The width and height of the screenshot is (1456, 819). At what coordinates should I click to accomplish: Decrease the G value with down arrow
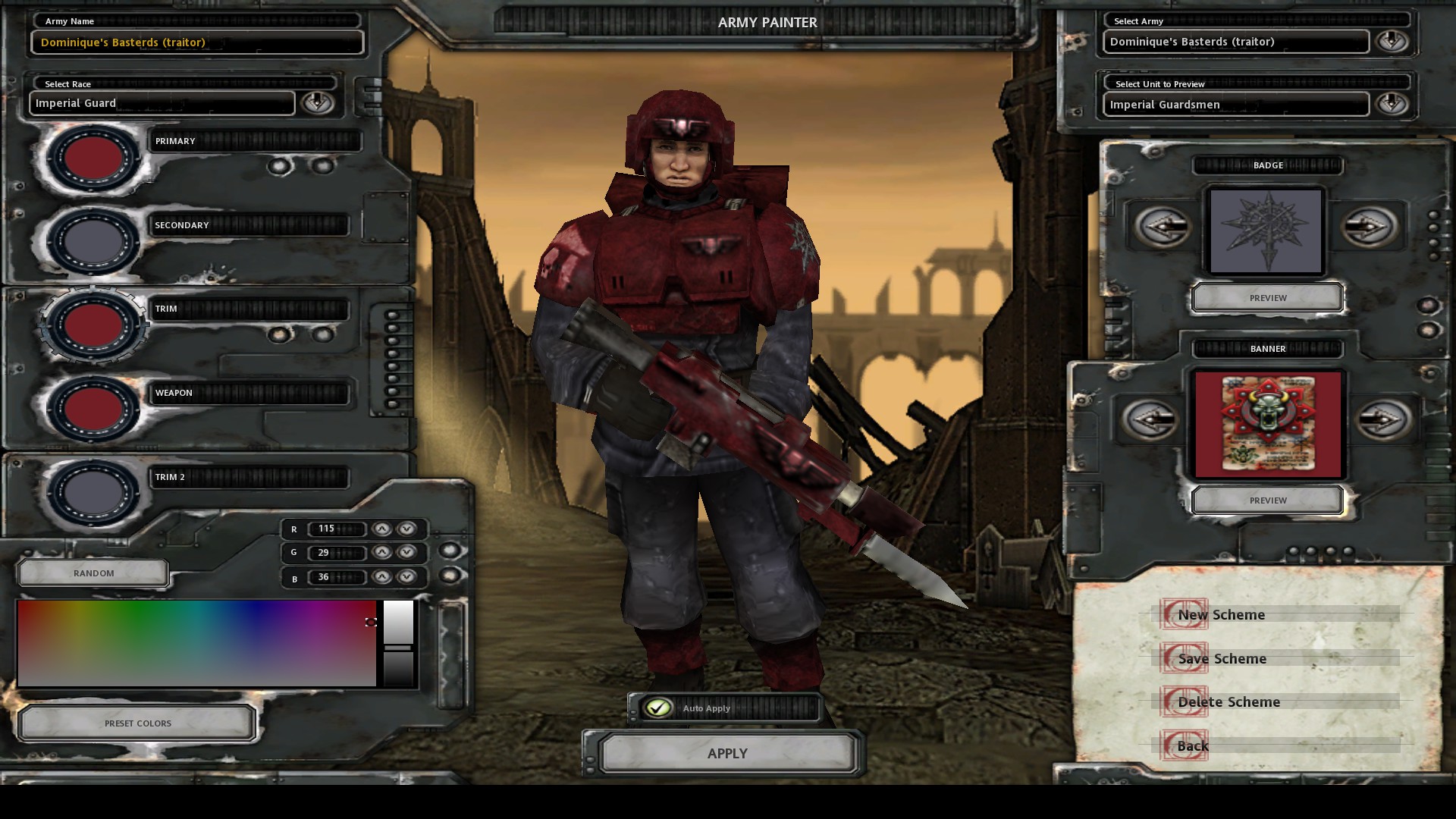pos(407,553)
